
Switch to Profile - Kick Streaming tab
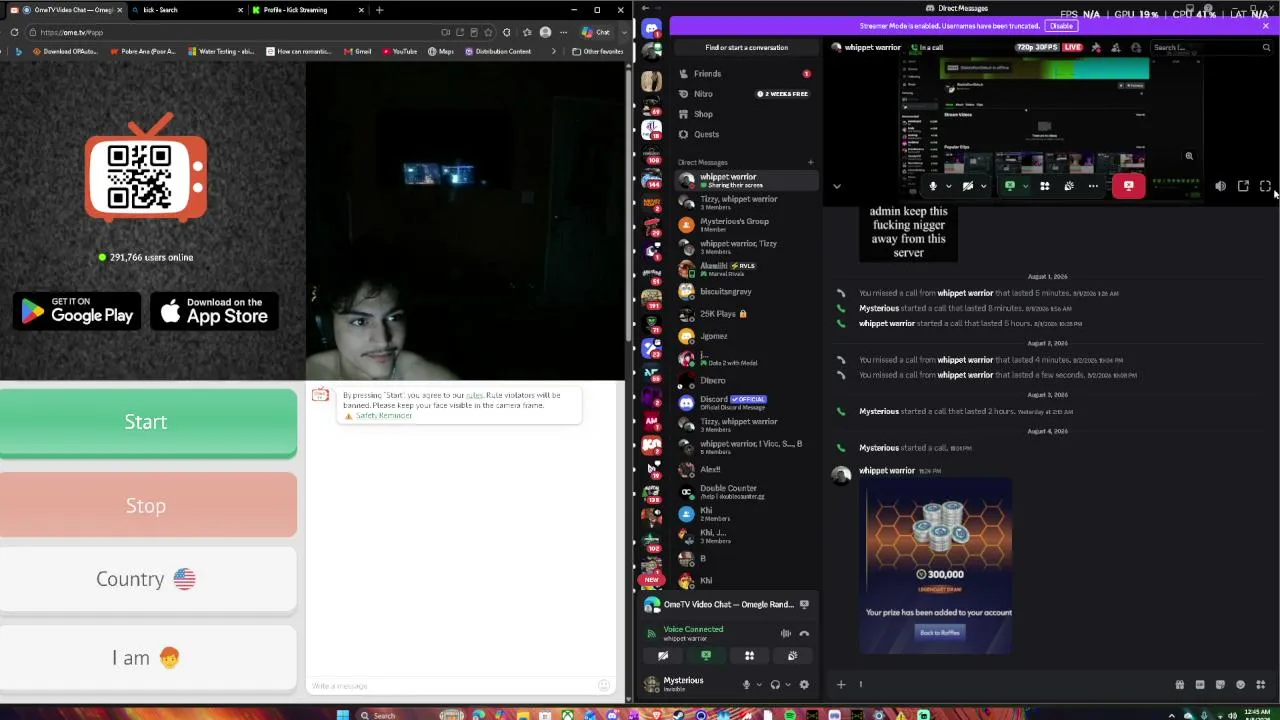308,10
